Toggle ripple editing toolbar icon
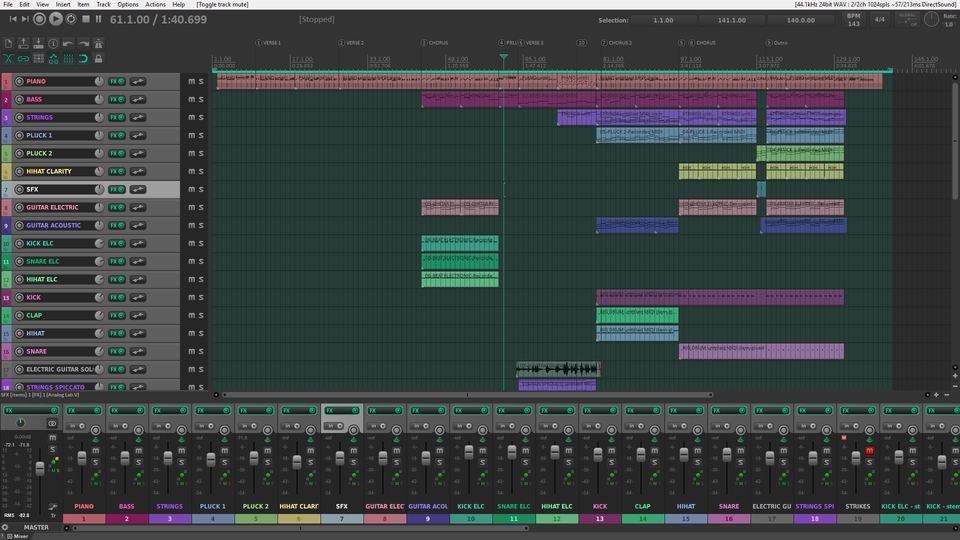This screenshot has height=540, width=960. pyautogui.click(x=38, y=59)
